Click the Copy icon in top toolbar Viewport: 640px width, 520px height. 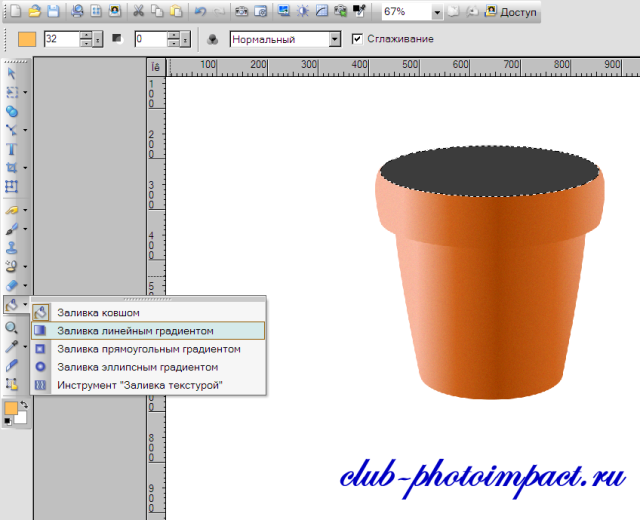pos(157,11)
